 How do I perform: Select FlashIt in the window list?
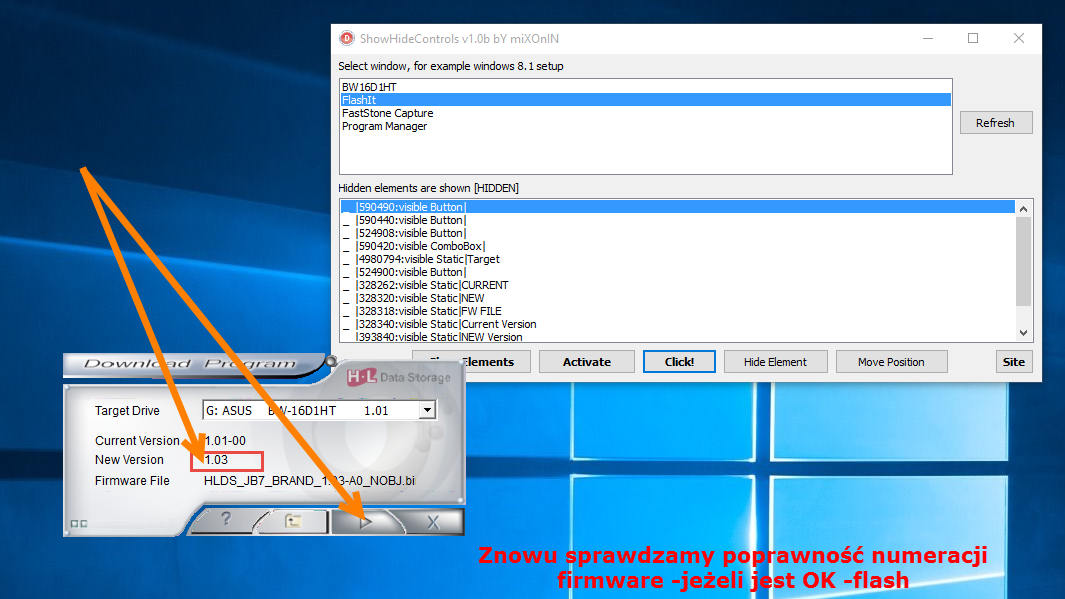point(645,100)
